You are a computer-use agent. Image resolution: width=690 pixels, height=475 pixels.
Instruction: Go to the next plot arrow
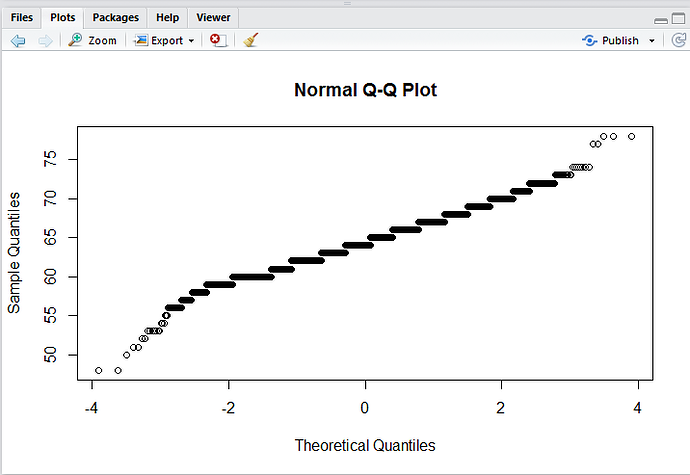coord(45,41)
